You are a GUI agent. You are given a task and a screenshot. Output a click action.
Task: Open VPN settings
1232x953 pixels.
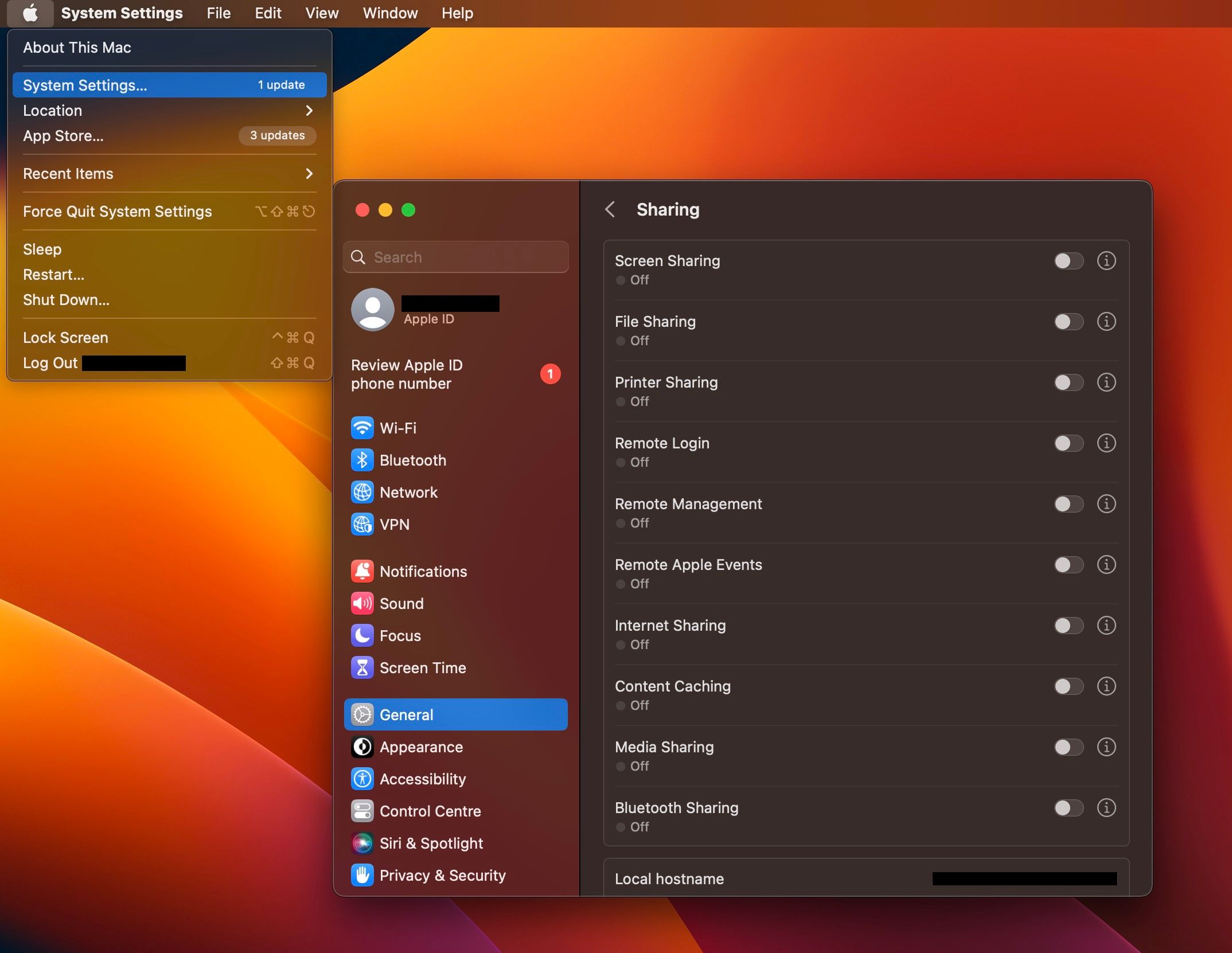[395, 524]
